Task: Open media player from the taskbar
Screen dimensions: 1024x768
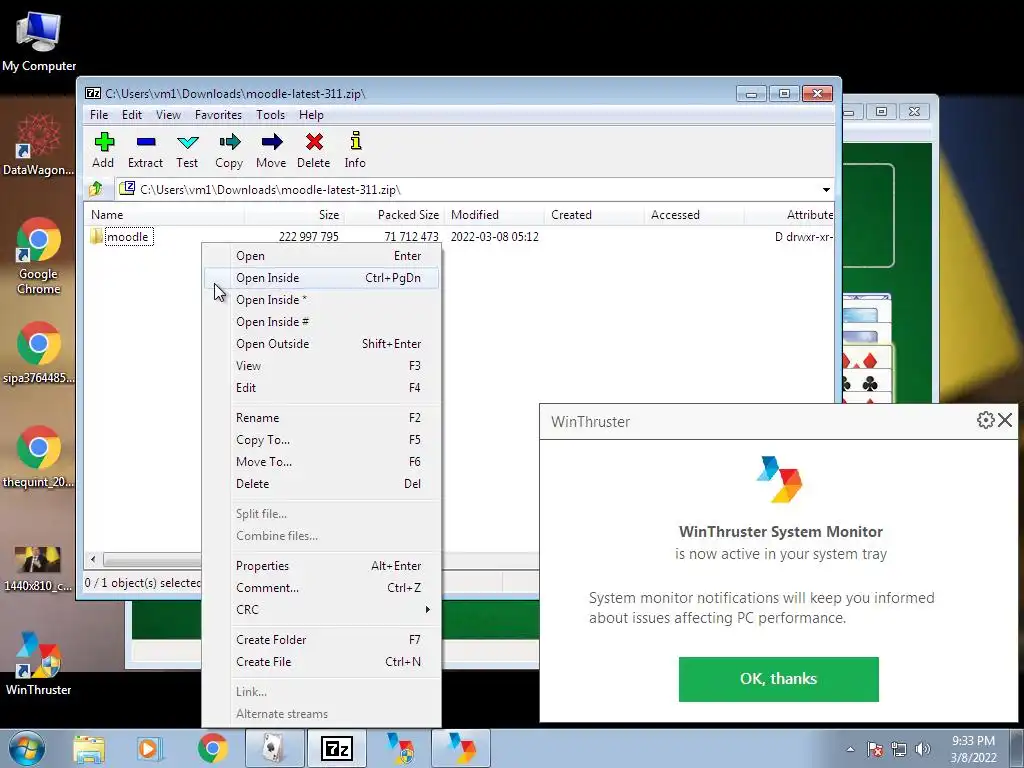Action: 148,749
